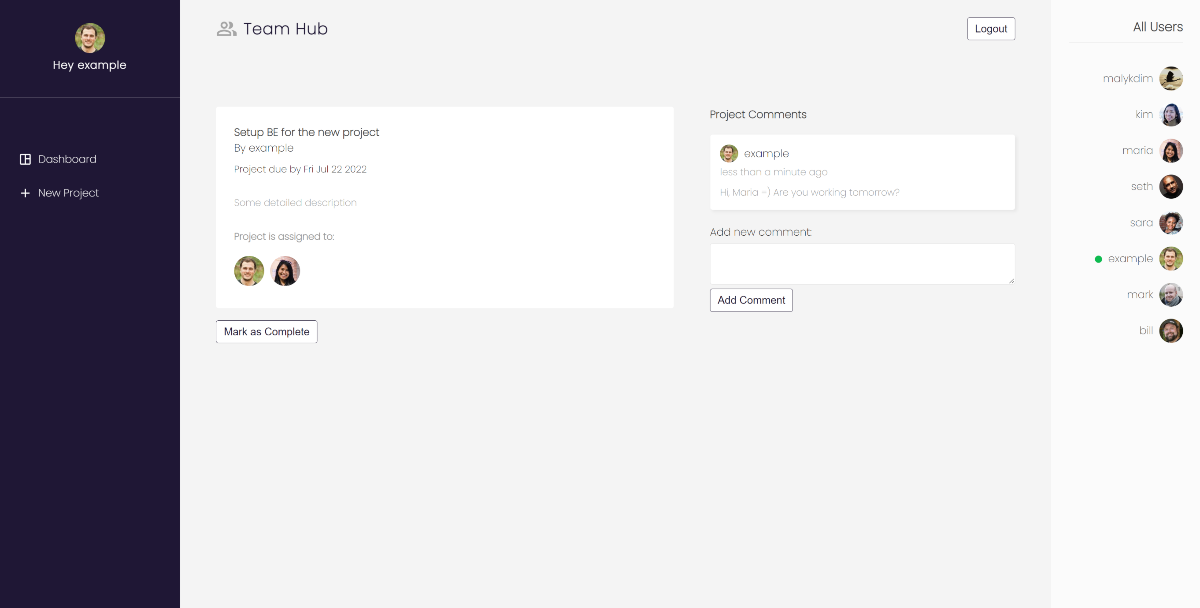Viewport: 1200px width, 608px height.
Task: Open sara's avatar in the user list
Action: click(x=1171, y=222)
